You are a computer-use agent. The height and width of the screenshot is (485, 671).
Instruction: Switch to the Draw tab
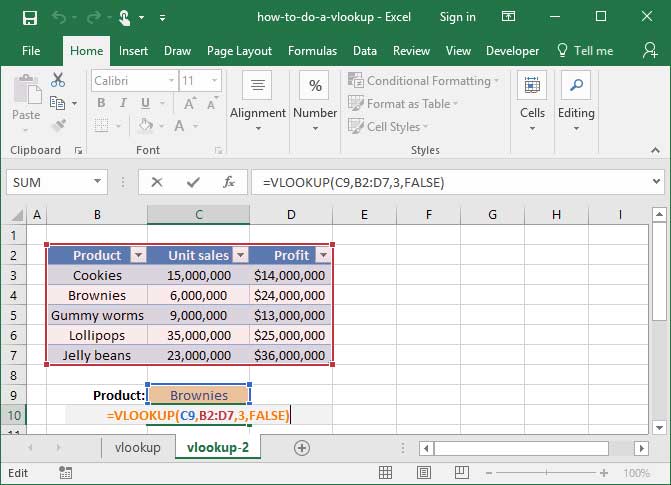[x=177, y=51]
